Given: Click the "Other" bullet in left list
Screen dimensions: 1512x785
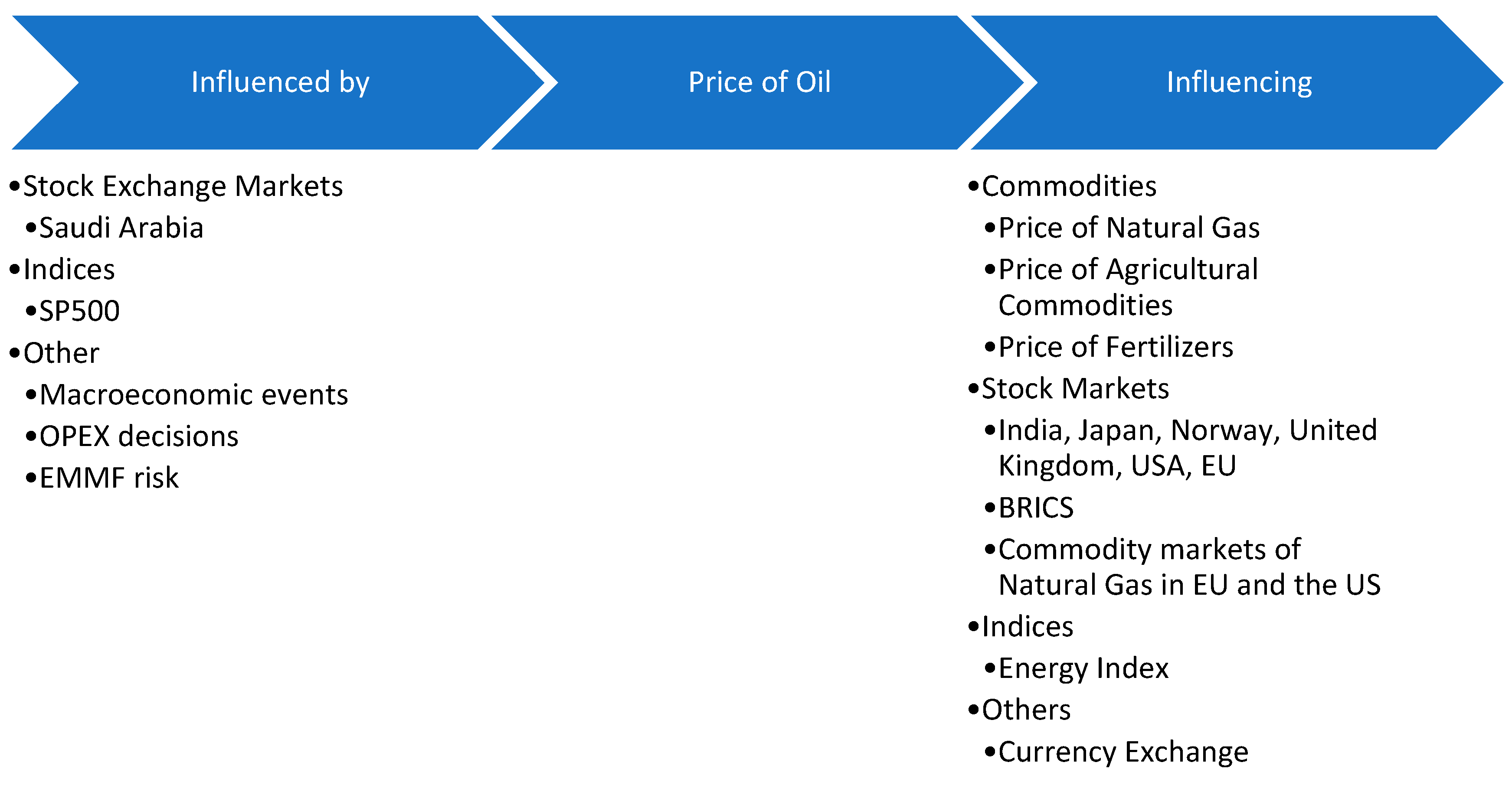Looking at the screenshot, I should click(x=61, y=353).
